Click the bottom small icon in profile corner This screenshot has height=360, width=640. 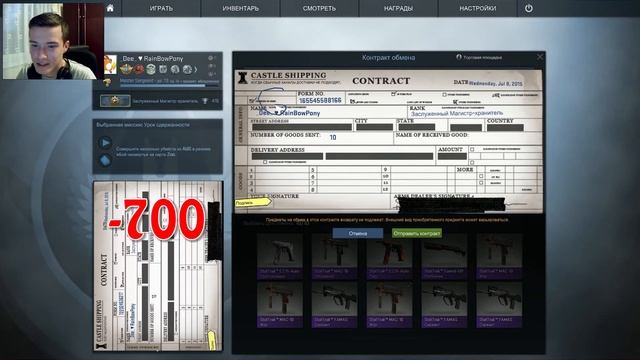pos(211,74)
